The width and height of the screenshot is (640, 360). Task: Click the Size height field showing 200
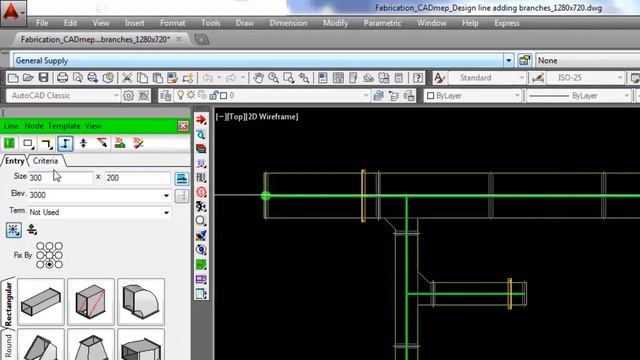(137, 178)
